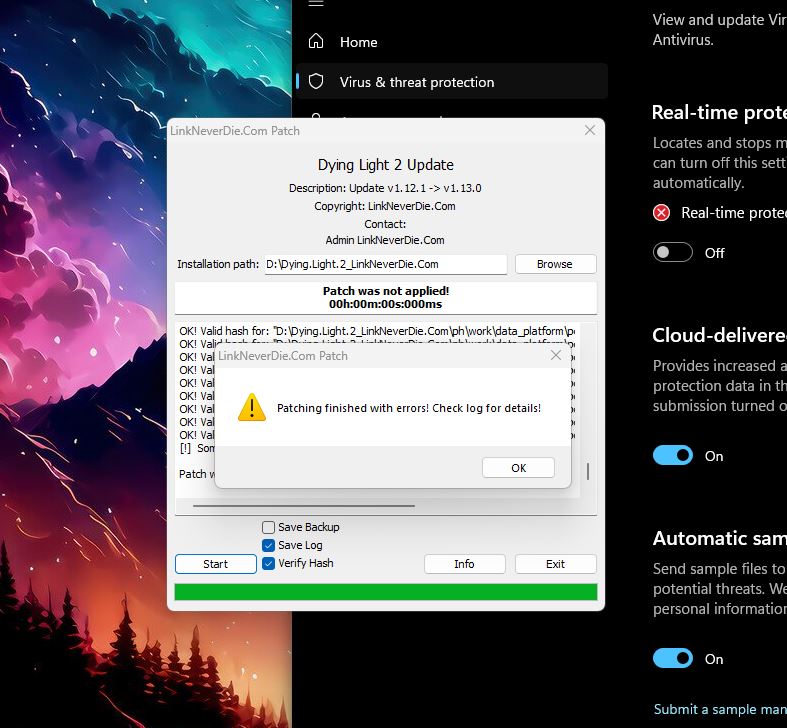This screenshot has height=728, width=787.
Task: Open the Submit a sample manually link
Action: pyautogui.click(x=720, y=709)
